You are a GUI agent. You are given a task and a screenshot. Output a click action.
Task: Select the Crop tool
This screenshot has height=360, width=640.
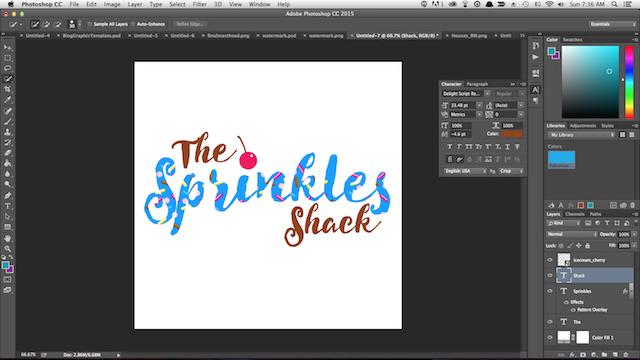pos(7,89)
